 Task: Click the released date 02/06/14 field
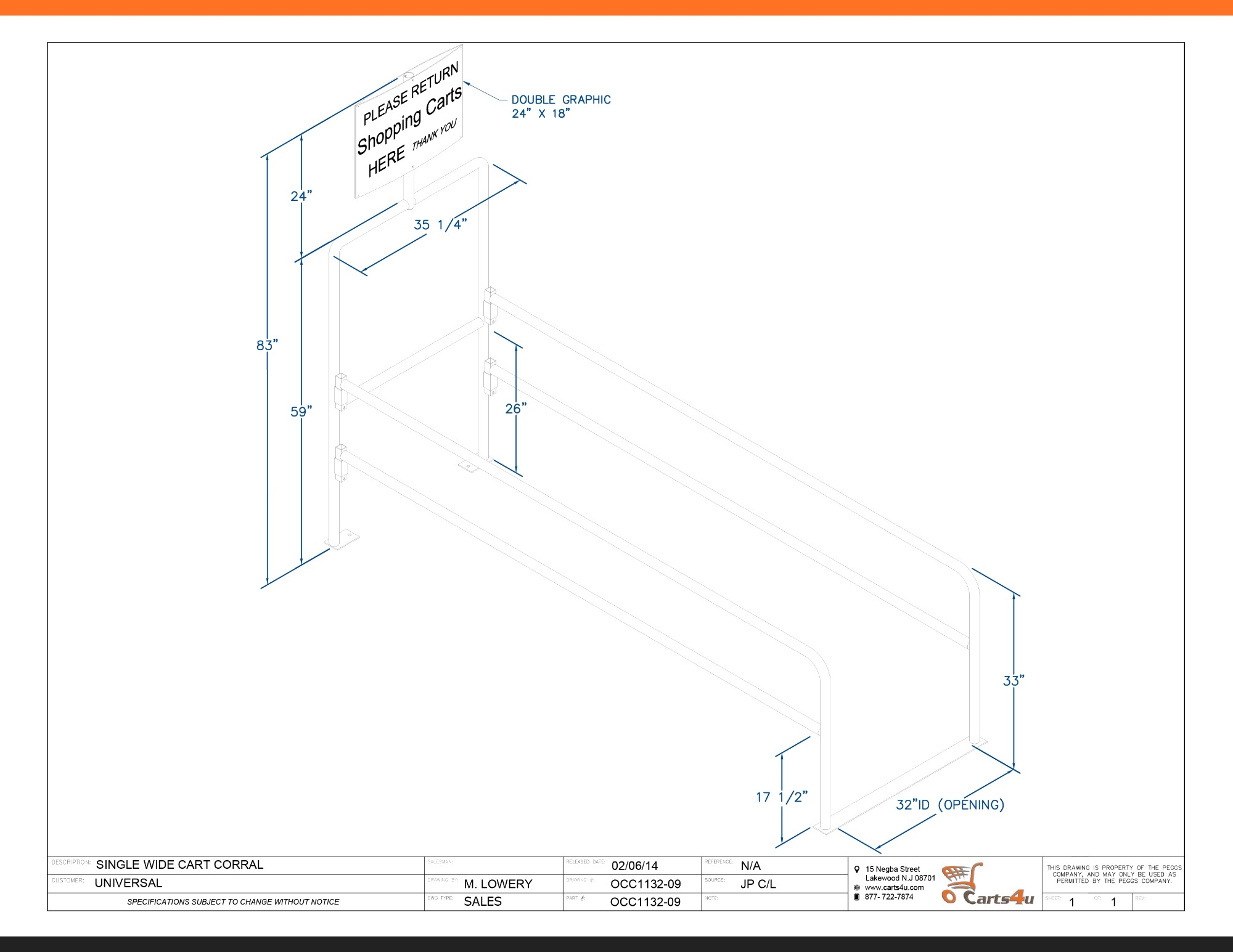[634, 866]
